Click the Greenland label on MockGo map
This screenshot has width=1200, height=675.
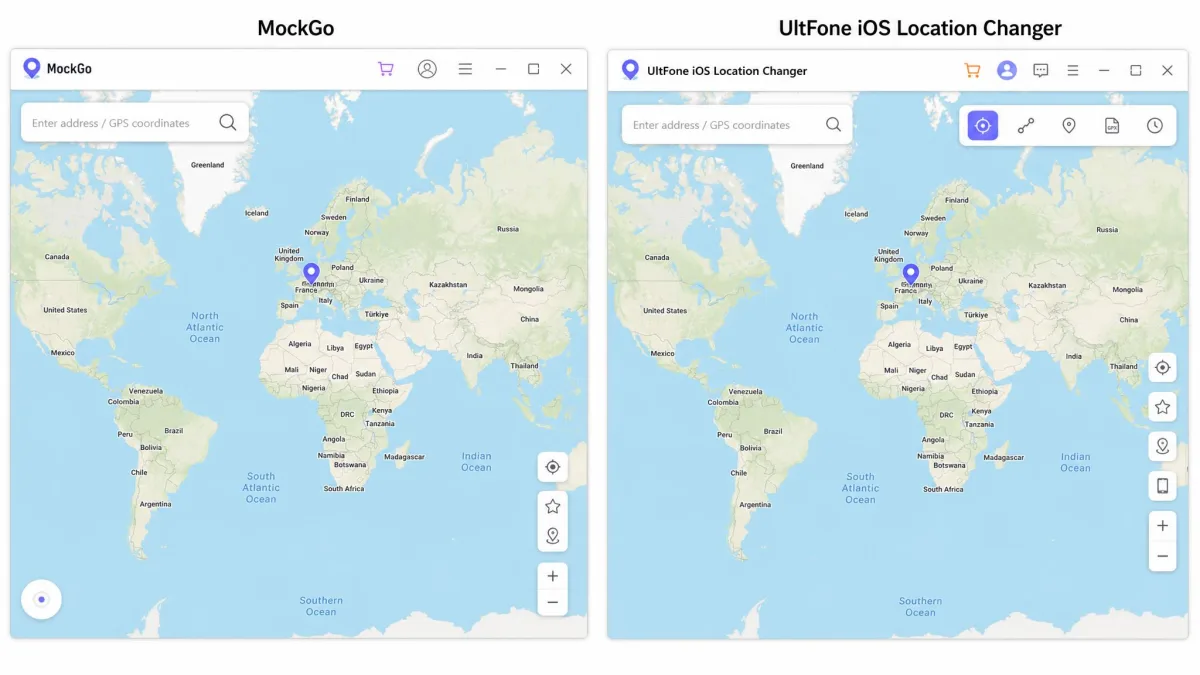207,165
